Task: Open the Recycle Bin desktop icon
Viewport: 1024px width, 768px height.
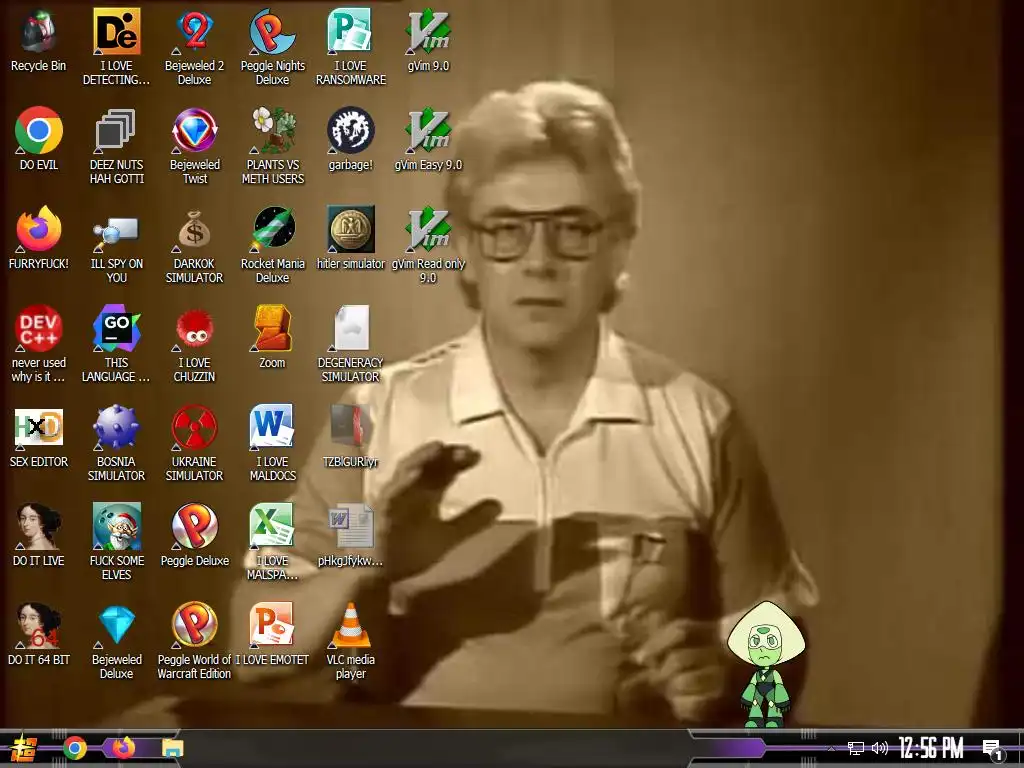Action: point(38,32)
